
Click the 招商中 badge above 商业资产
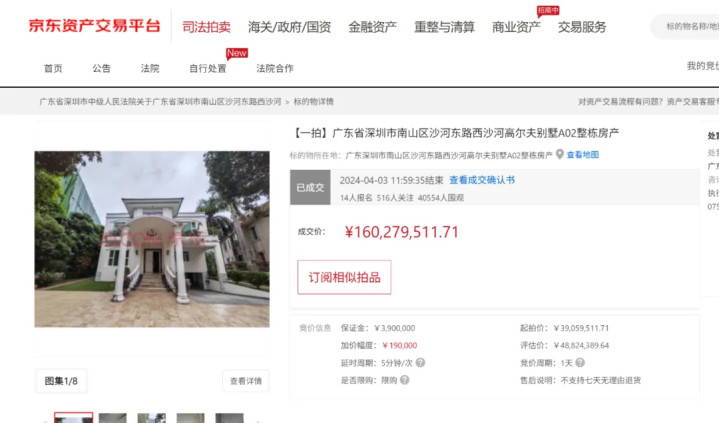(548, 11)
